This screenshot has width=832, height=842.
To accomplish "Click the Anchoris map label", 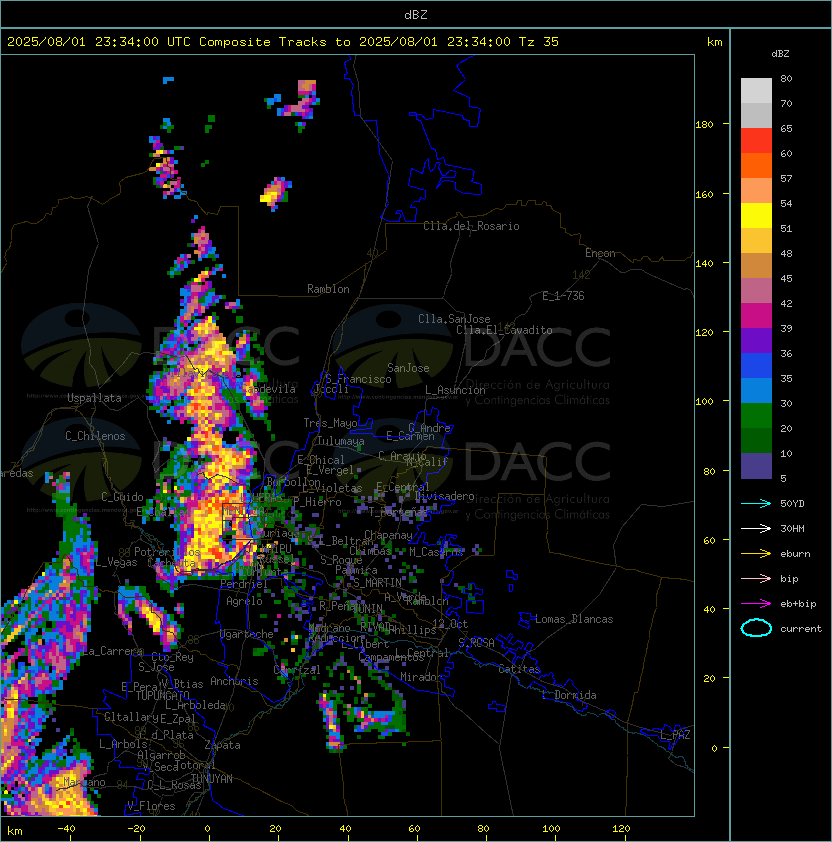I will tap(234, 681).
